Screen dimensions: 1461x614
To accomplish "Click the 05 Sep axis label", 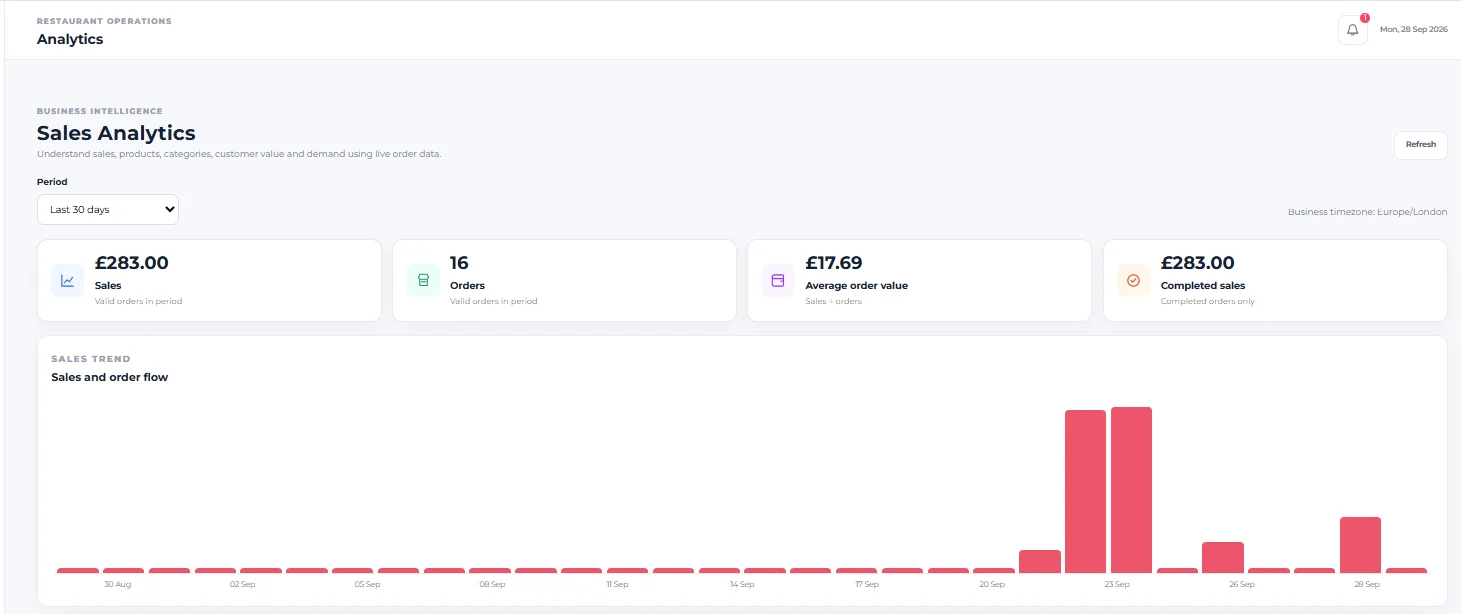I will pos(367,584).
